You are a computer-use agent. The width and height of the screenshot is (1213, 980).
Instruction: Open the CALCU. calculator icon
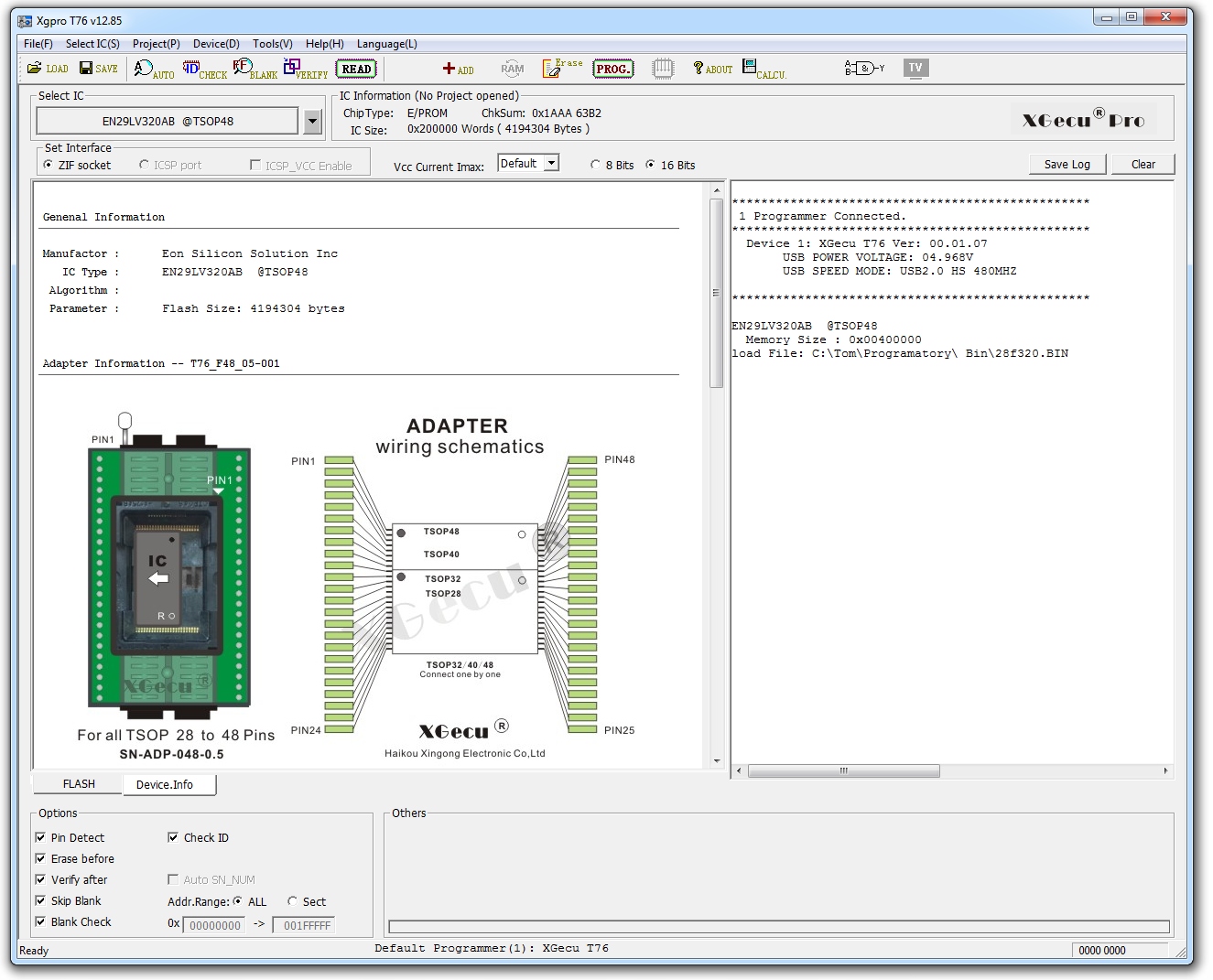pyautogui.click(x=764, y=69)
